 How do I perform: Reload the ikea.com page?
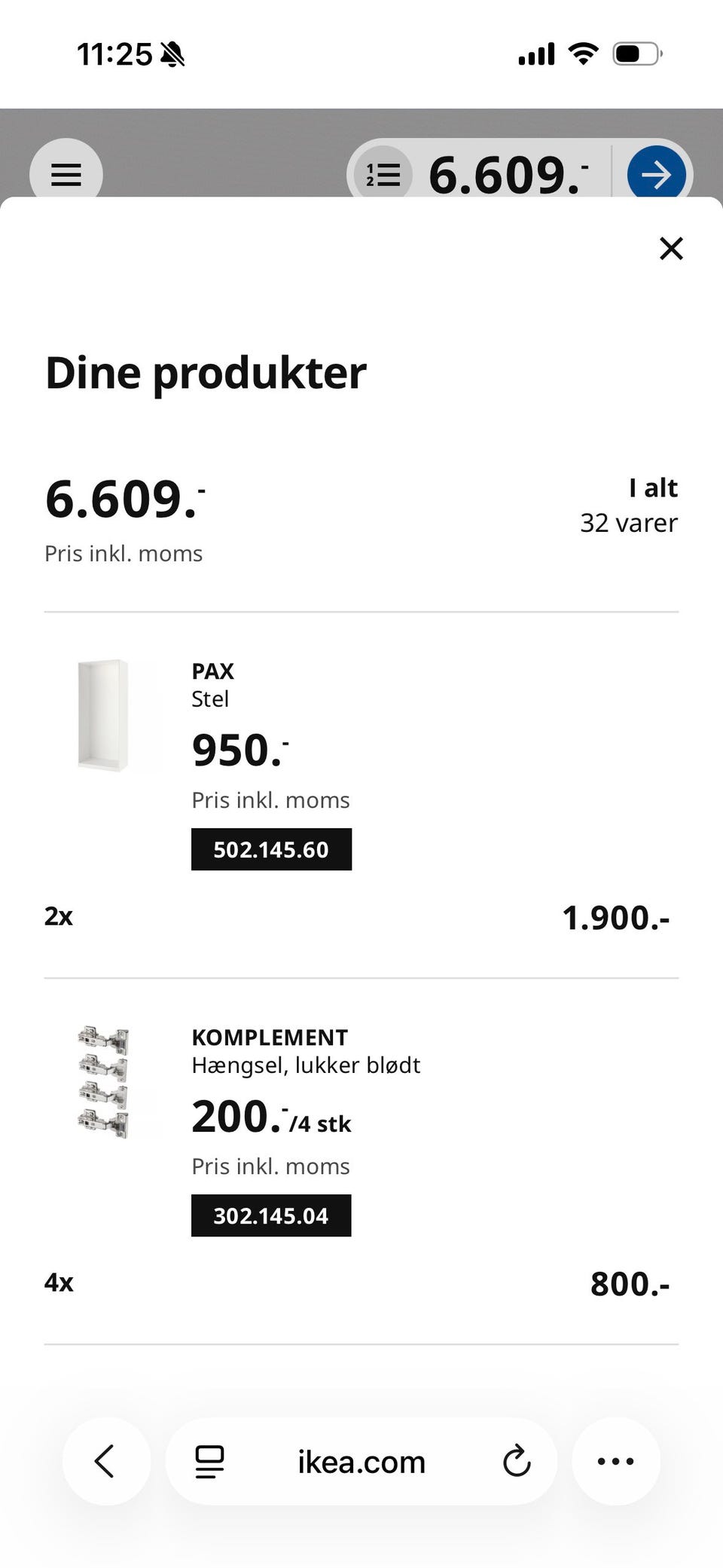coord(517,1461)
